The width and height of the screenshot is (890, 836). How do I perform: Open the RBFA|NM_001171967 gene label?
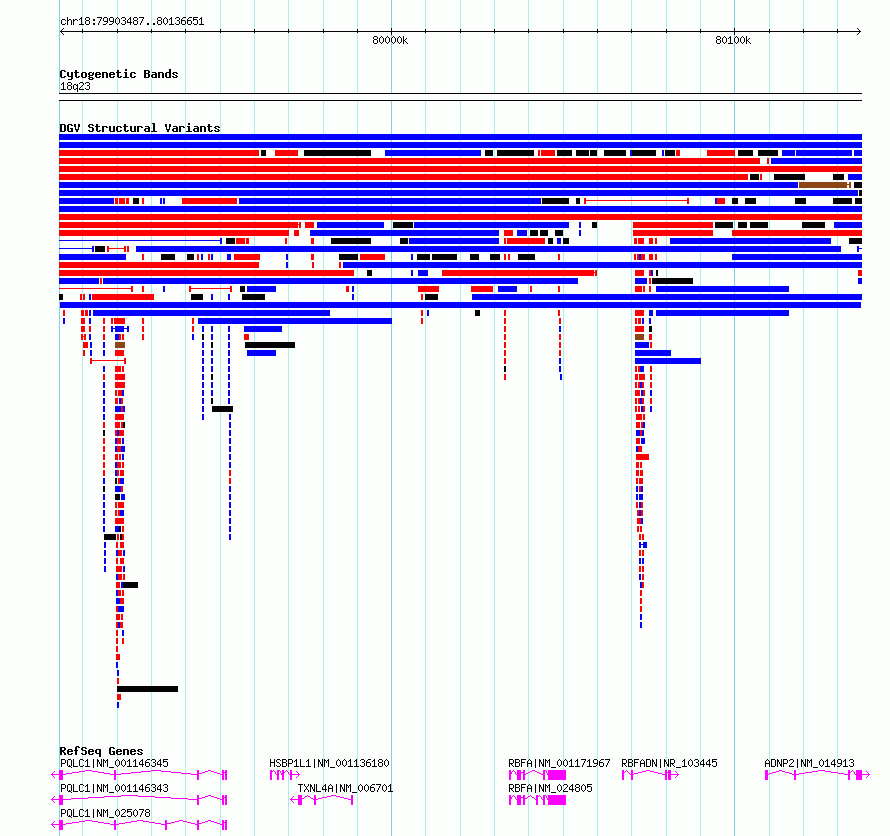559,763
